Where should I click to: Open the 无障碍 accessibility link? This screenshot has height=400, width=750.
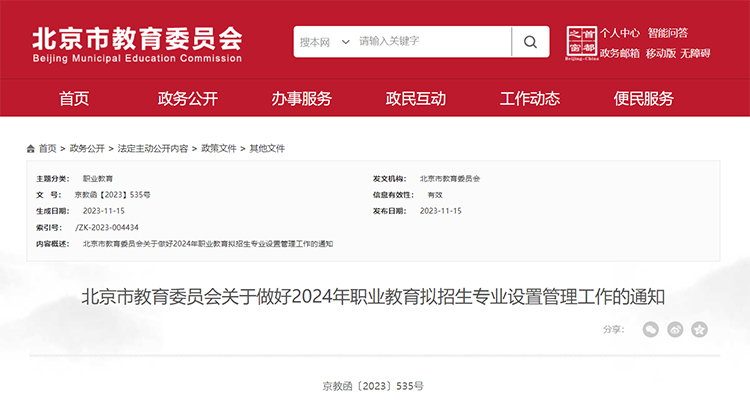pos(695,53)
